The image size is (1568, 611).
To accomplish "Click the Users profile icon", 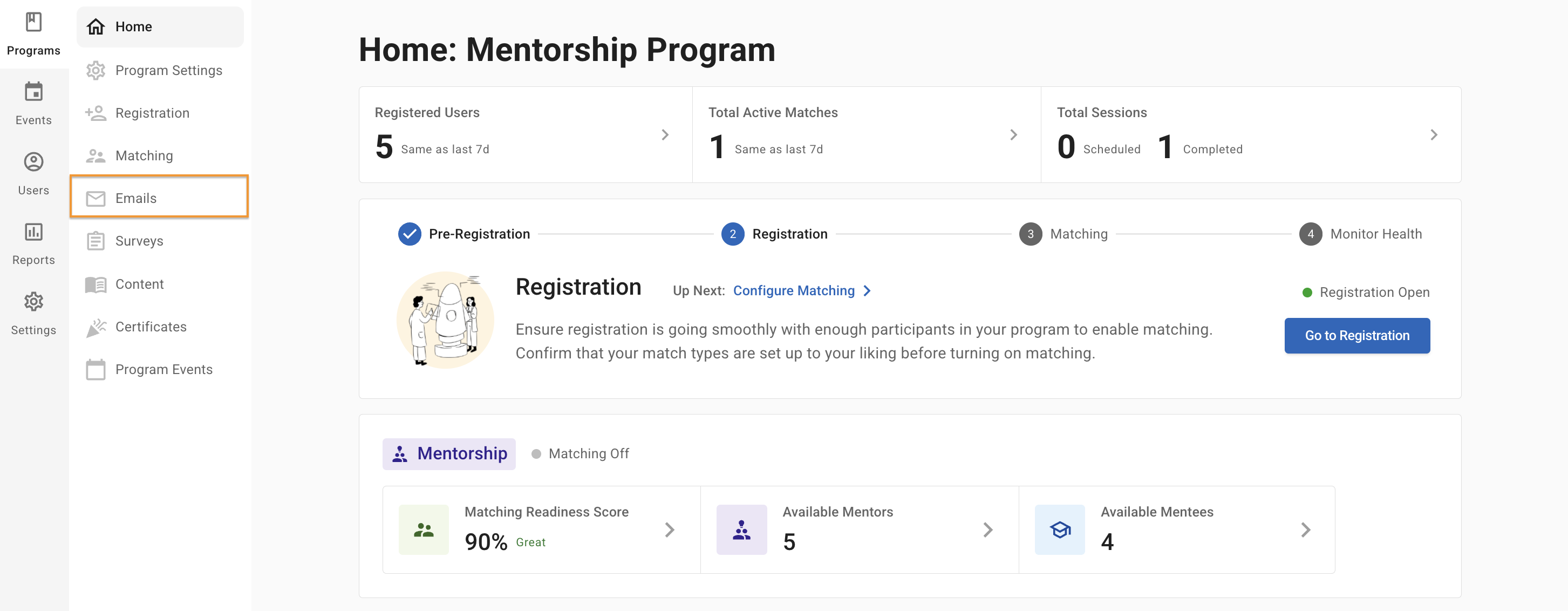I will coord(33,162).
